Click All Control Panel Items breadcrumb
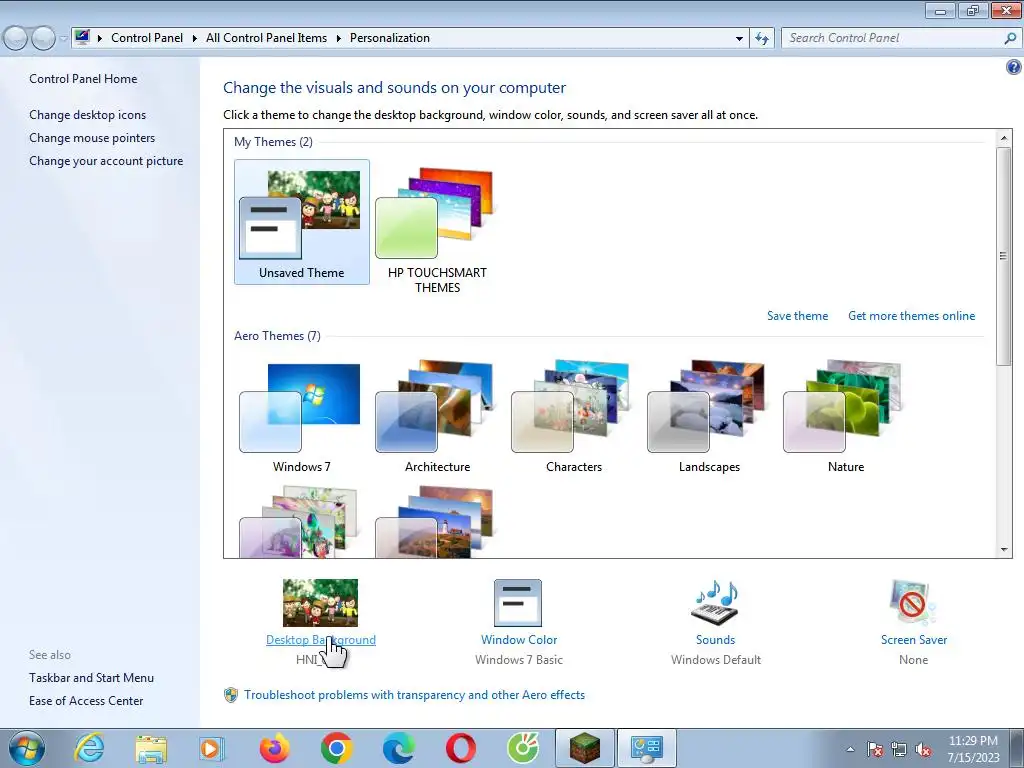This screenshot has height=768, width=1024. tap(266, 38)
